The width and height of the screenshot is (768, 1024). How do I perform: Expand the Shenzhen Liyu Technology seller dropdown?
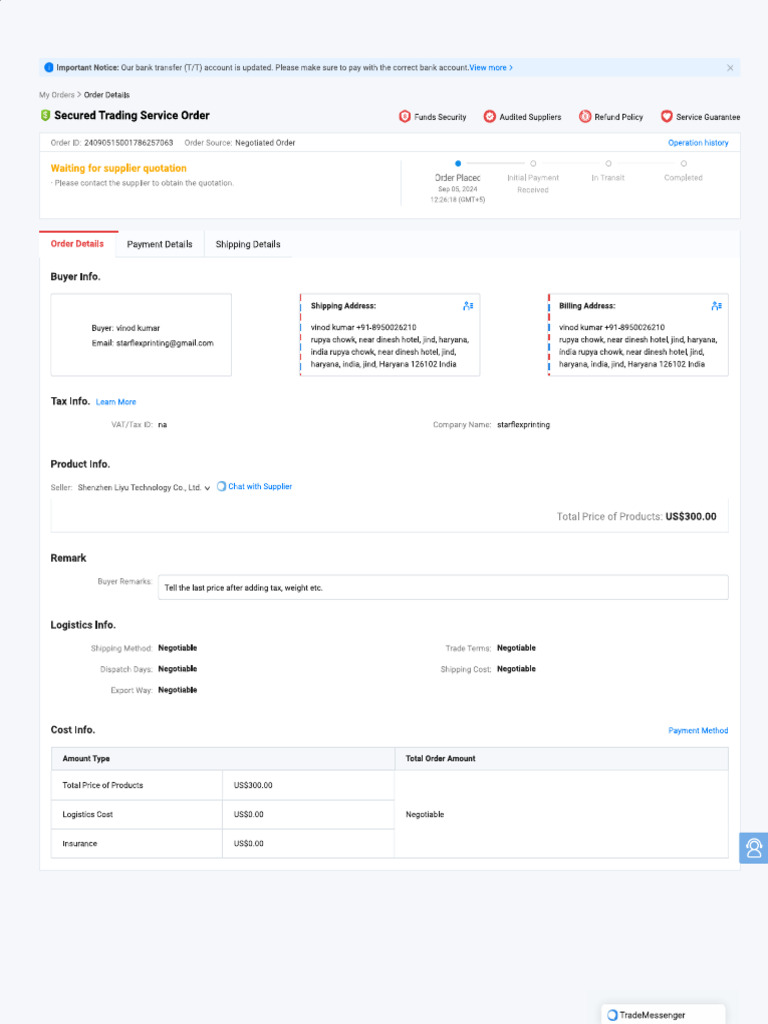[x=207, y=488]
